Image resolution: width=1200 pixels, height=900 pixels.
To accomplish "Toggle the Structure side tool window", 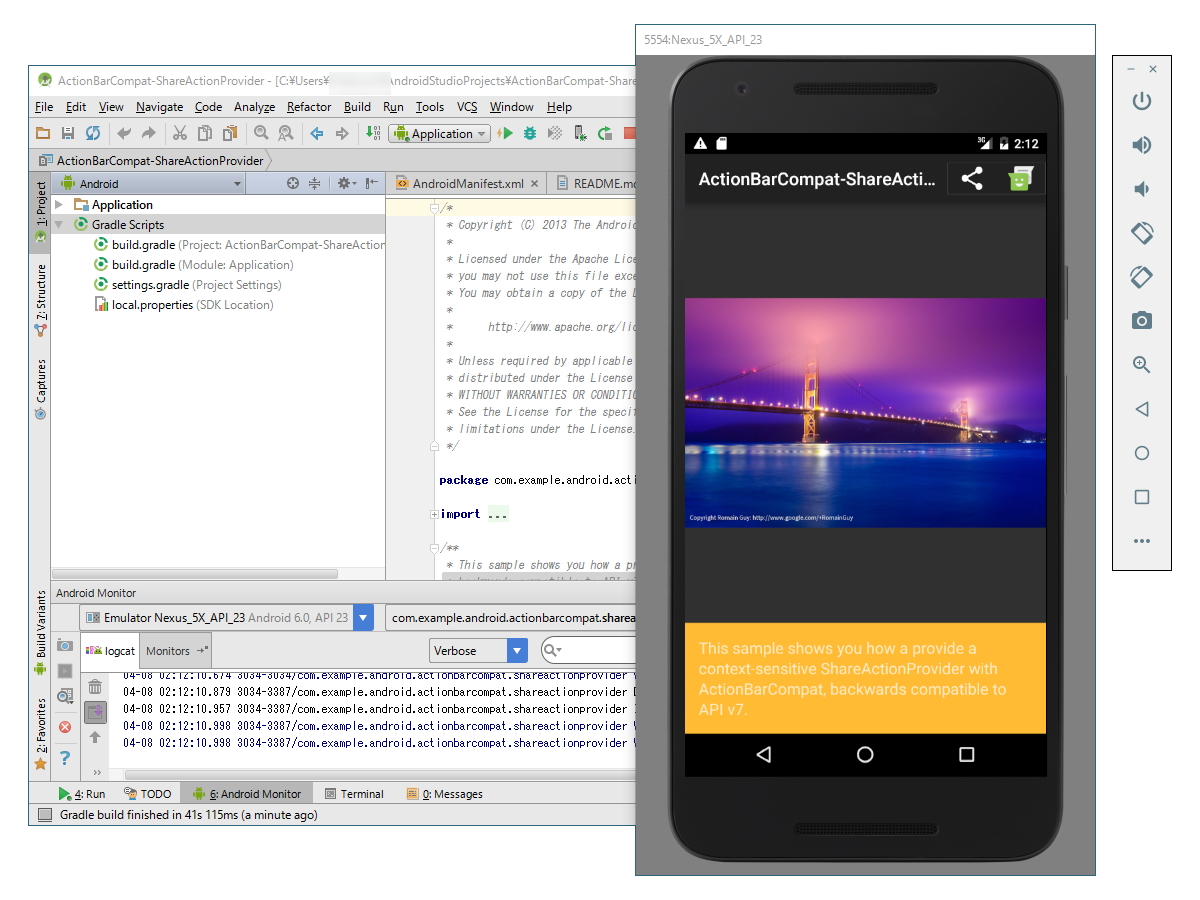I will point(41,300).
